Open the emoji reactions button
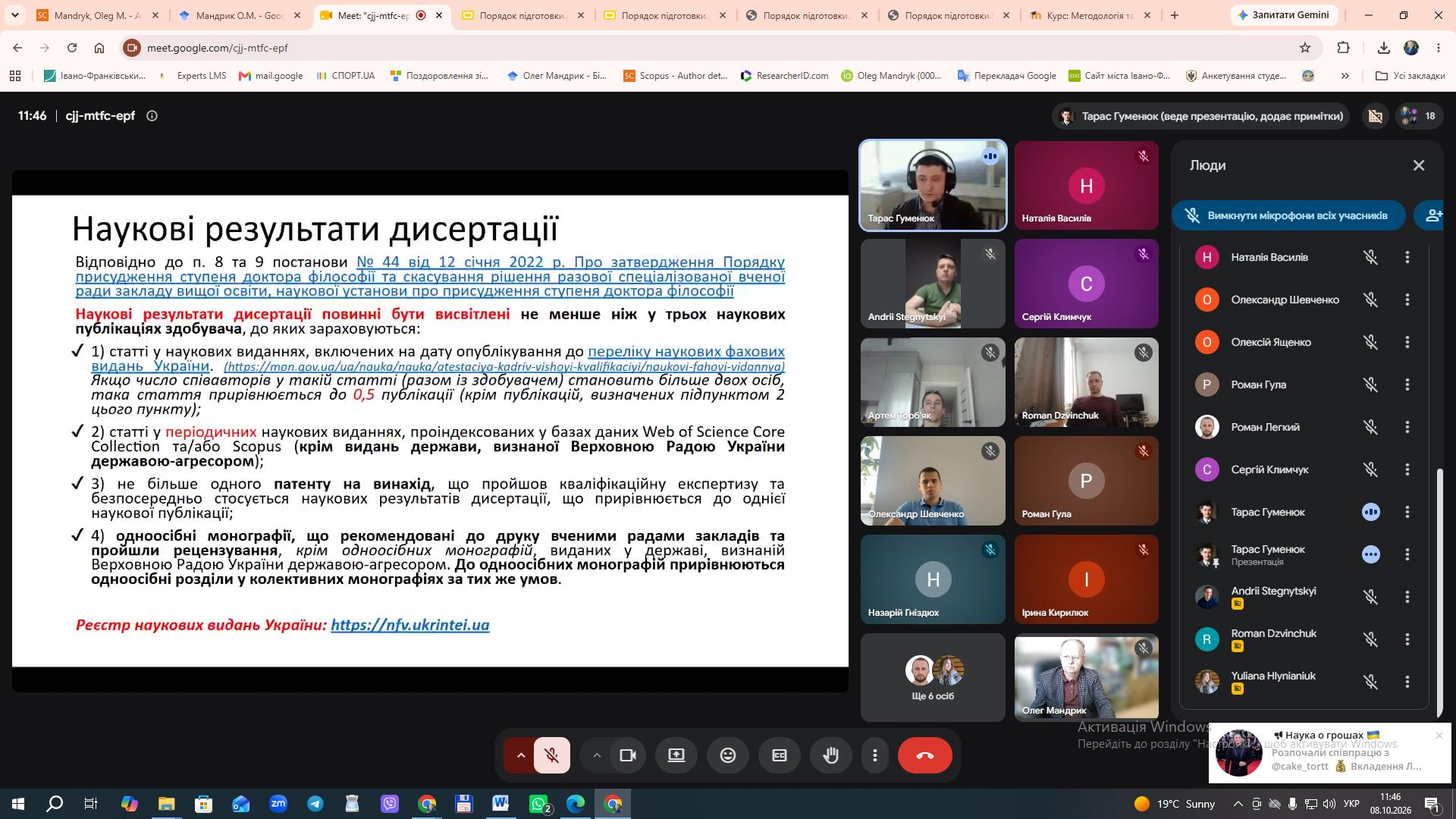The height and width of the screenshot is (819, 1456). point(728,755)
